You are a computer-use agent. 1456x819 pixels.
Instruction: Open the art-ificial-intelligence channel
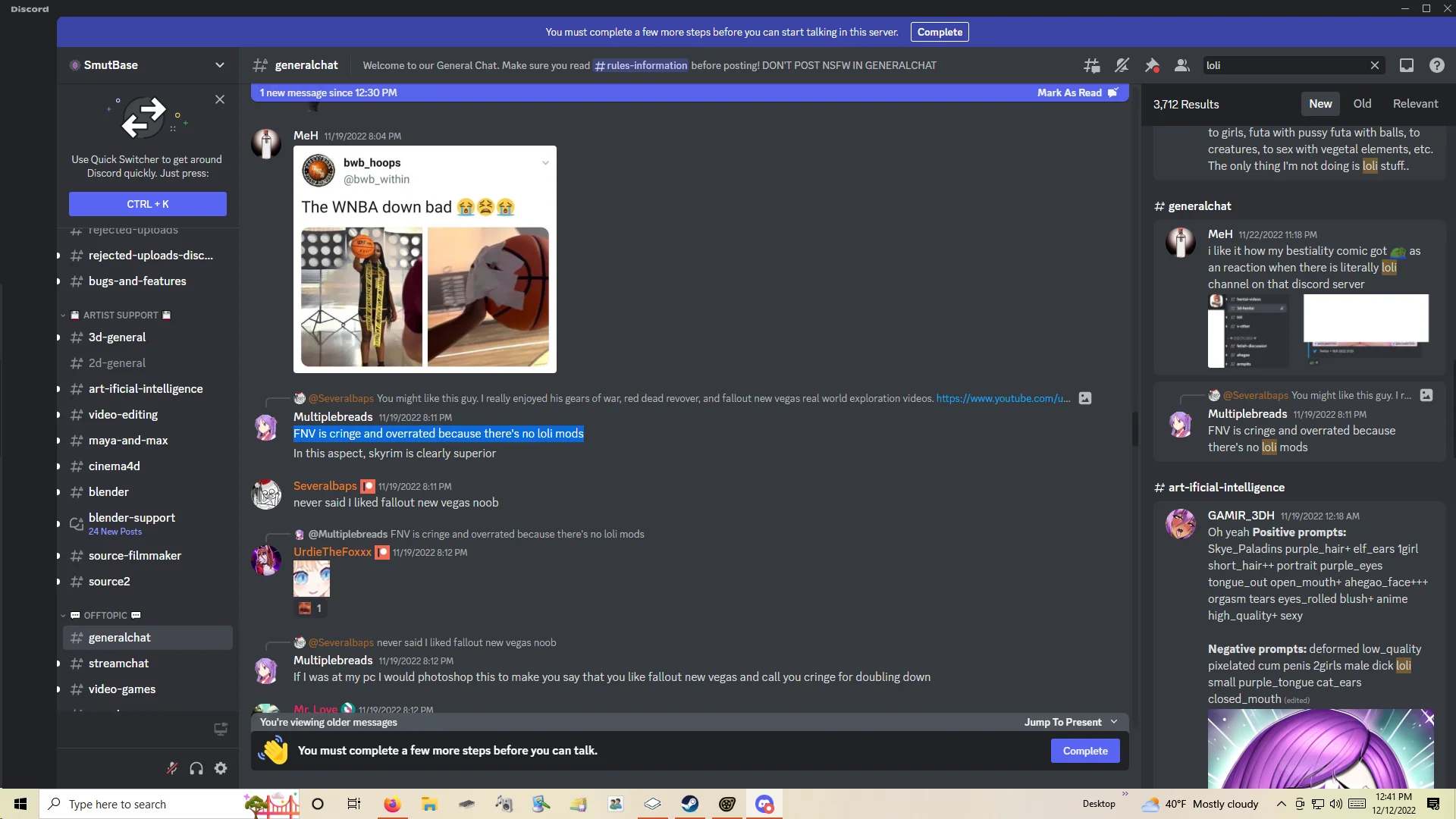pyautogui.click(x=148, y=389)
